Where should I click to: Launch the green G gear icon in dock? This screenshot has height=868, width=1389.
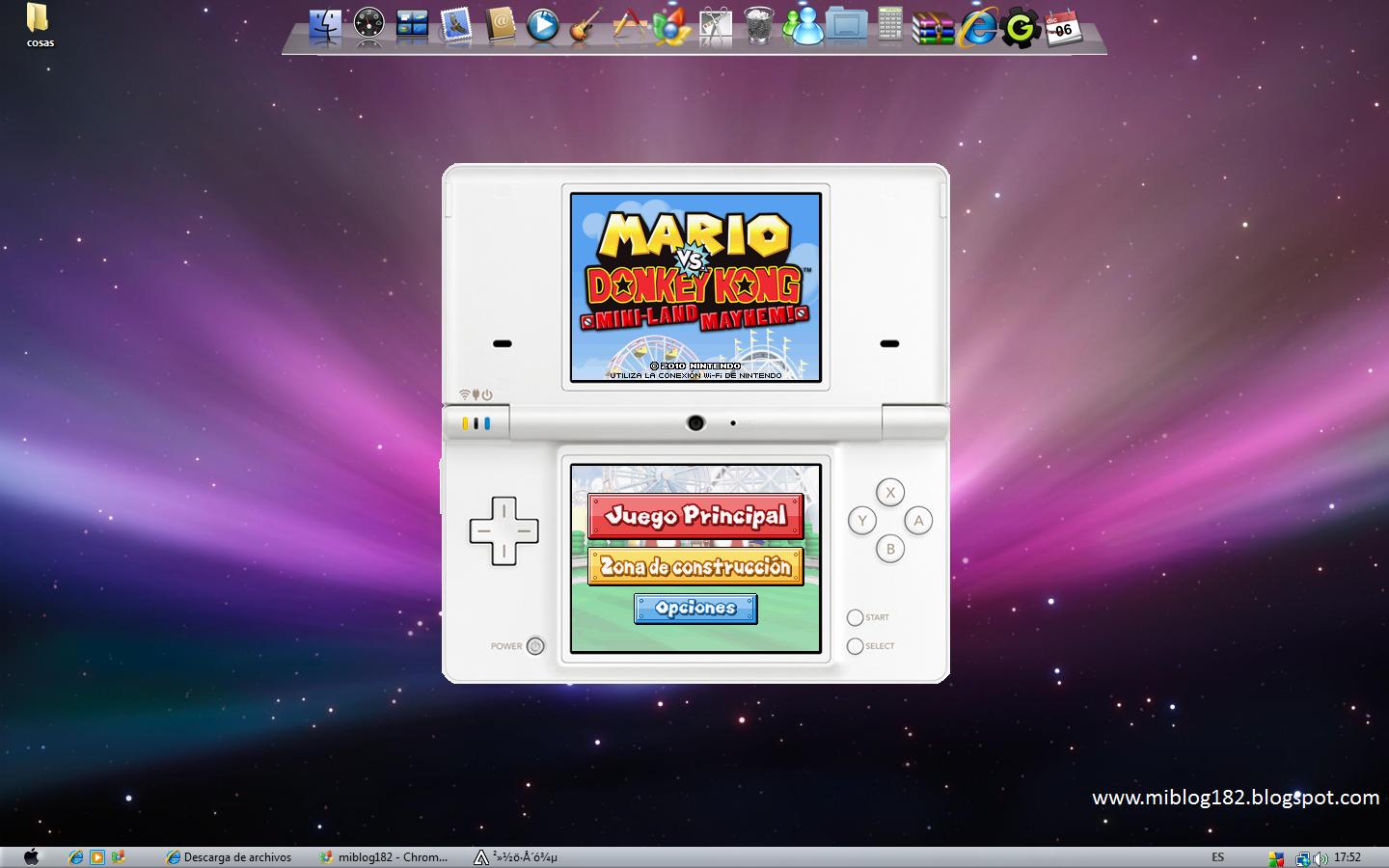pos(1020,27)
